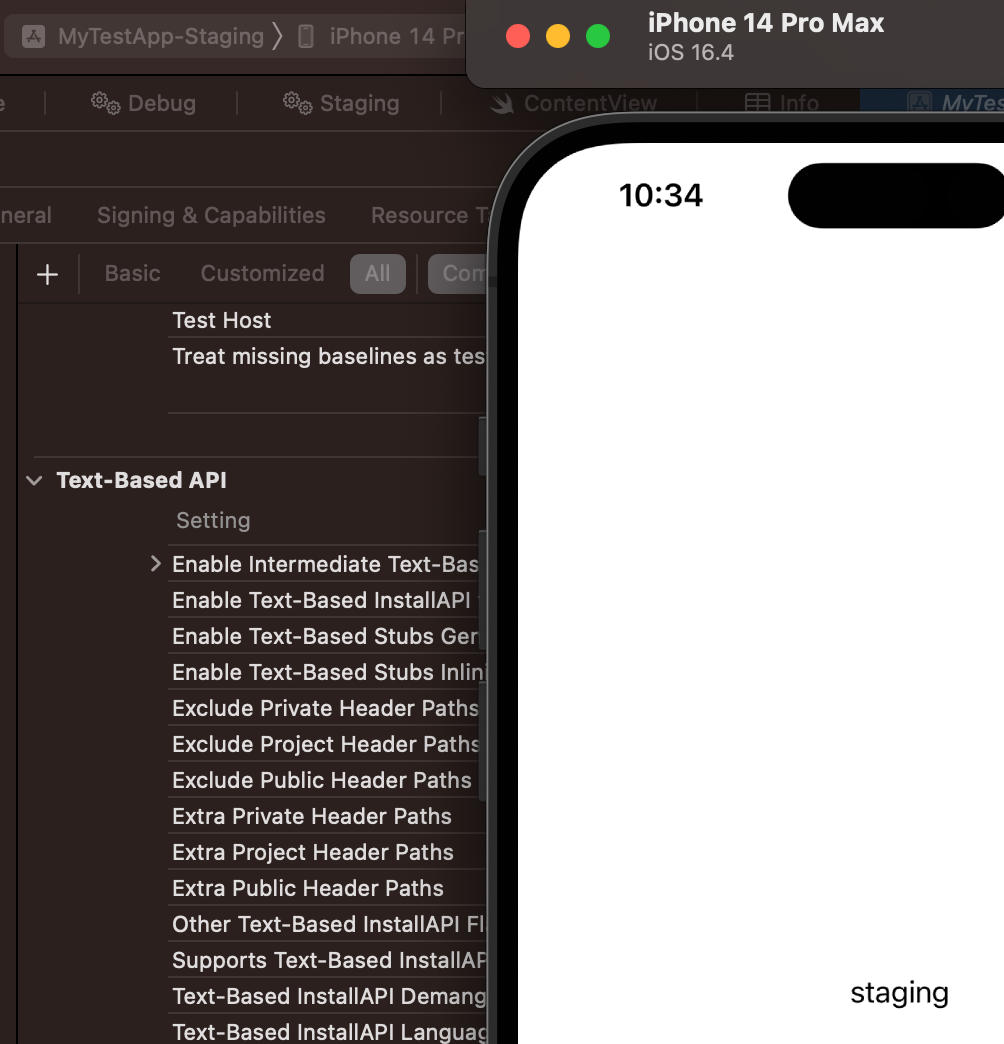Switch to the ContentView editor tab
The image size is (1004, 1044).
(x=573, y=103)
